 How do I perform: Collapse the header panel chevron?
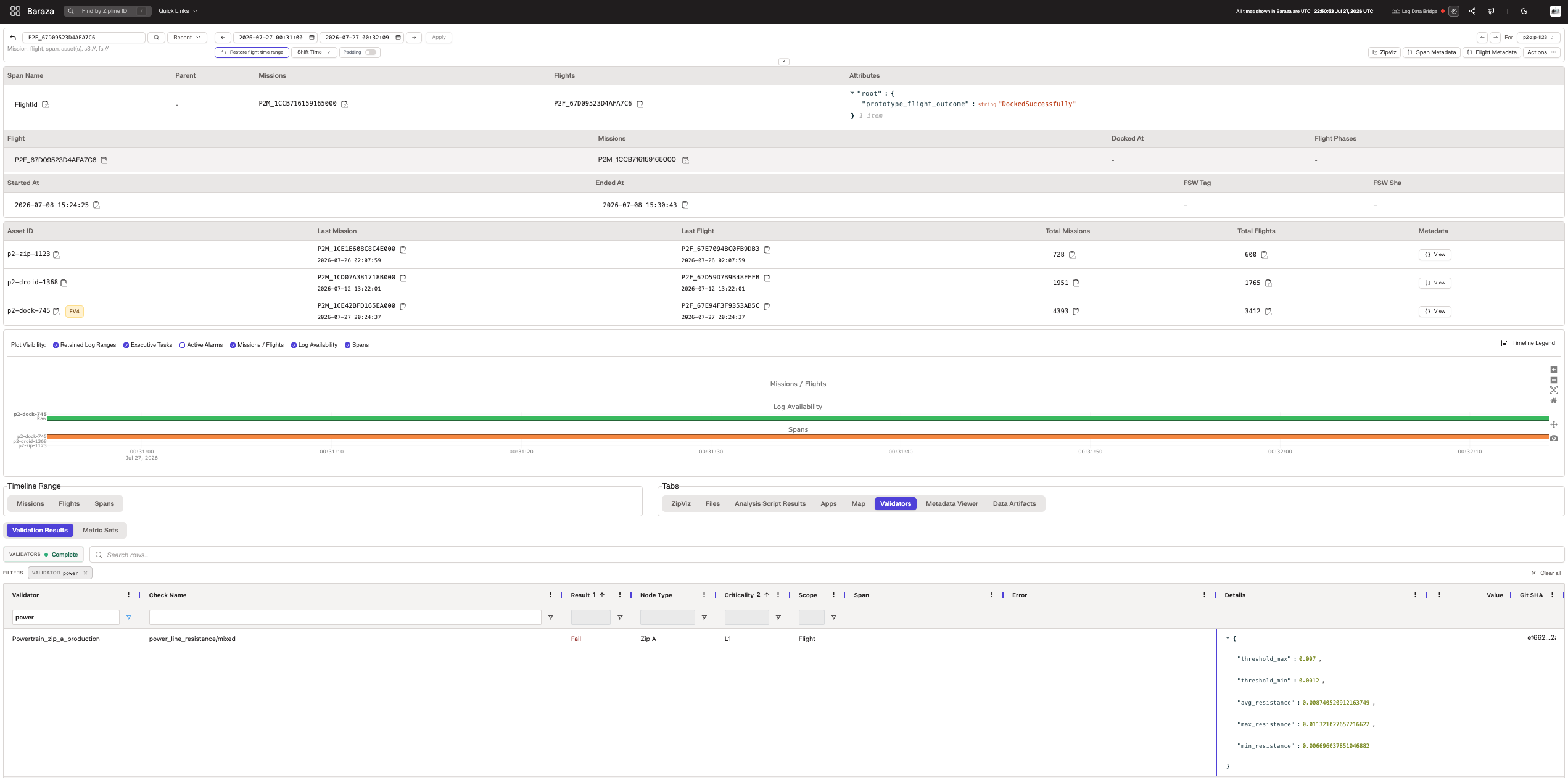pos(784,62)
